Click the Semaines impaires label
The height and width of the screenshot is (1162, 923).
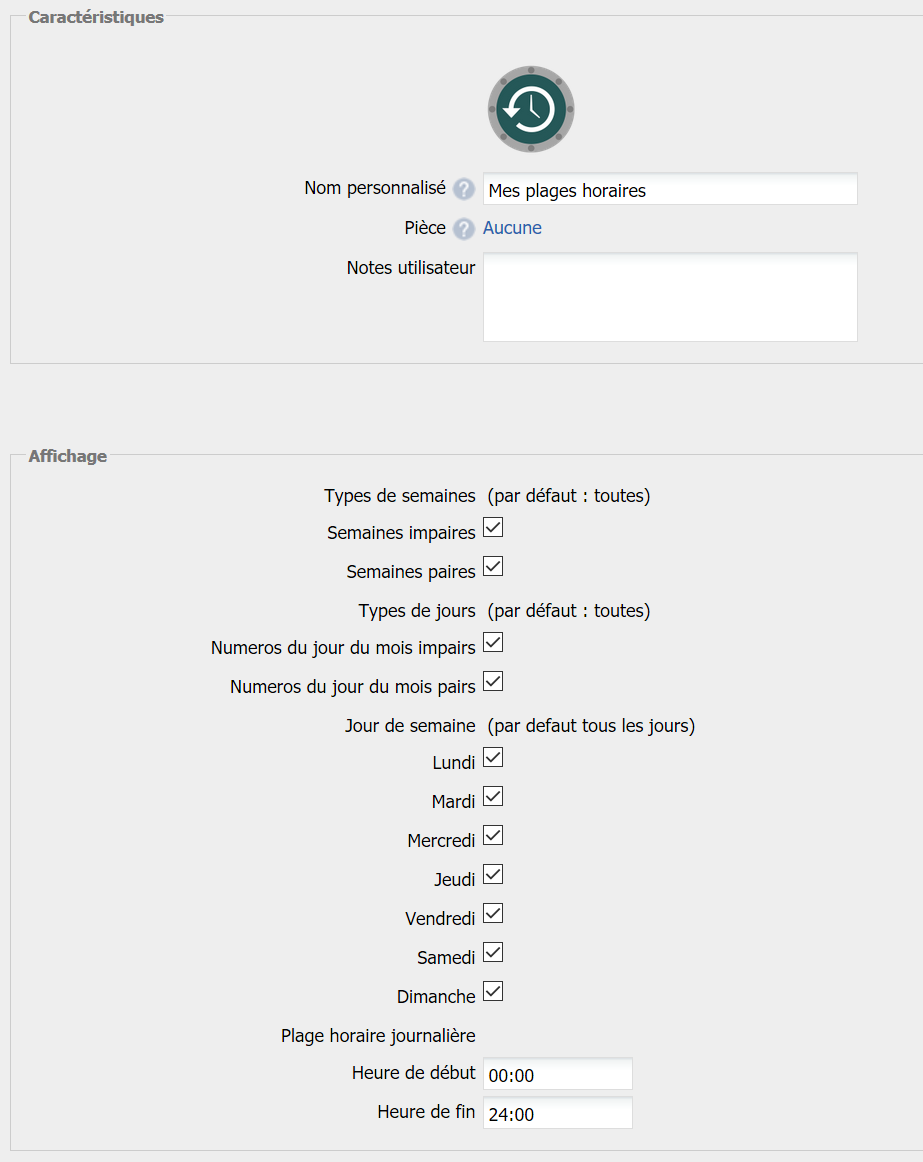point(401,534)
